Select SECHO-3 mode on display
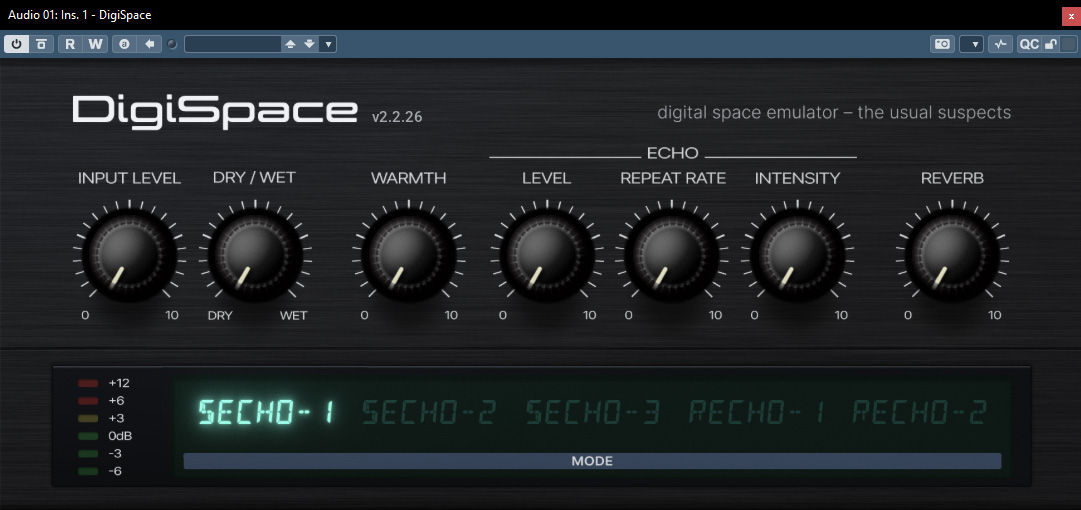Screen dimensions: 1081x510 (593, 412)
